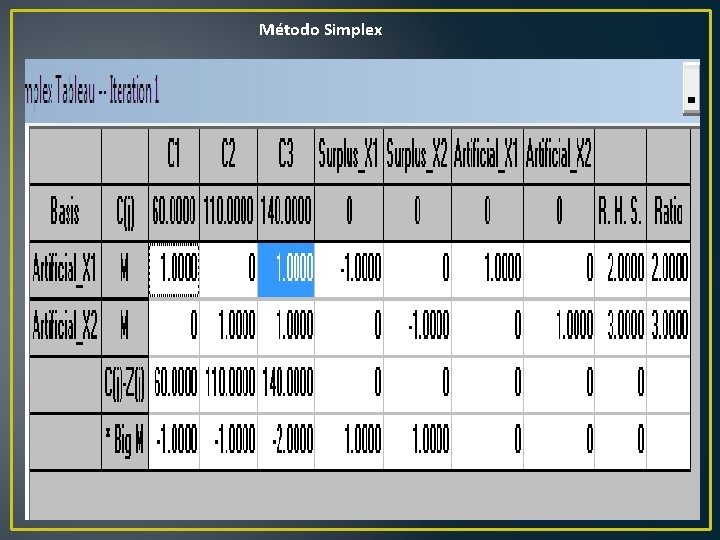Select the 110.0000 cost cell in C(j) row
This screenshot has width=720, height=540.
tap(229, 213)
